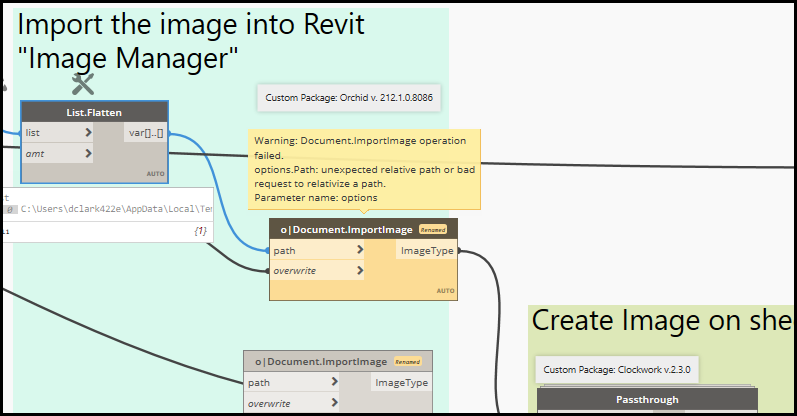797x416 pixels.
Task: Click the {1} list count in preview
Action: pyautogui.click(x=201, y=231)
